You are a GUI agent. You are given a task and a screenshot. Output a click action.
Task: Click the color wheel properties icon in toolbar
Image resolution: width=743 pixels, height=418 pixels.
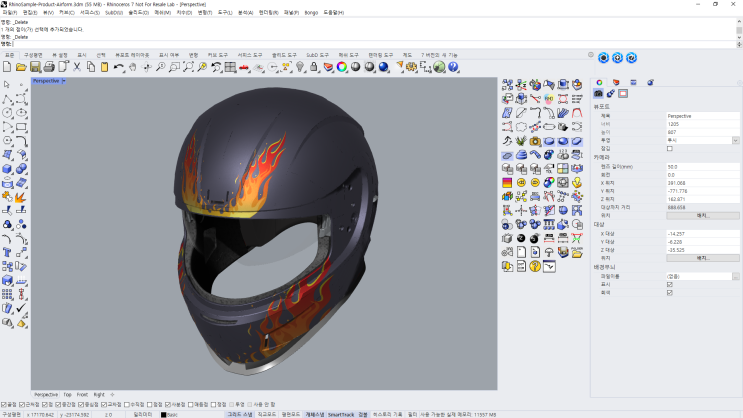click(342, 67)
